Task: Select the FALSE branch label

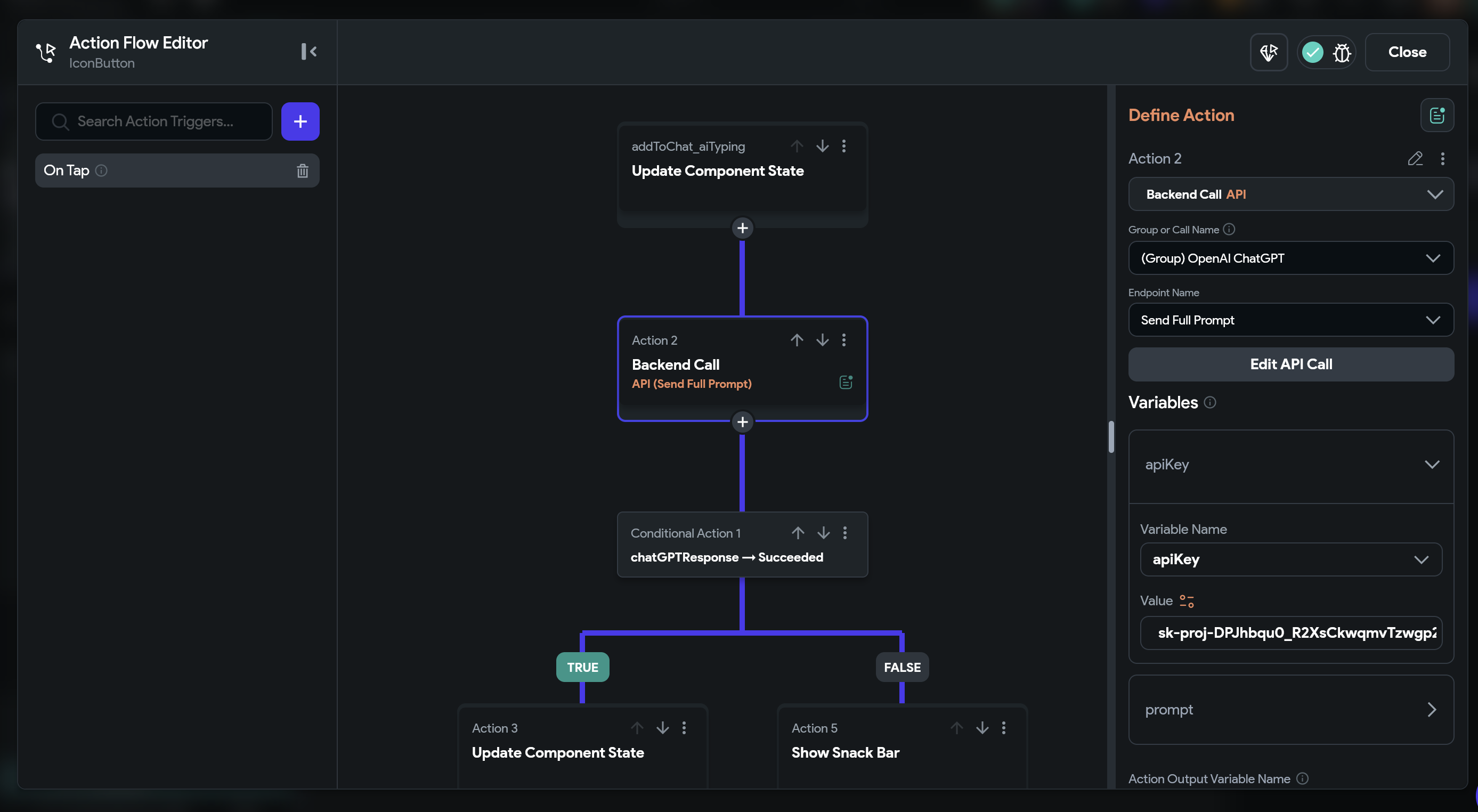Action: tap(902, 667)
